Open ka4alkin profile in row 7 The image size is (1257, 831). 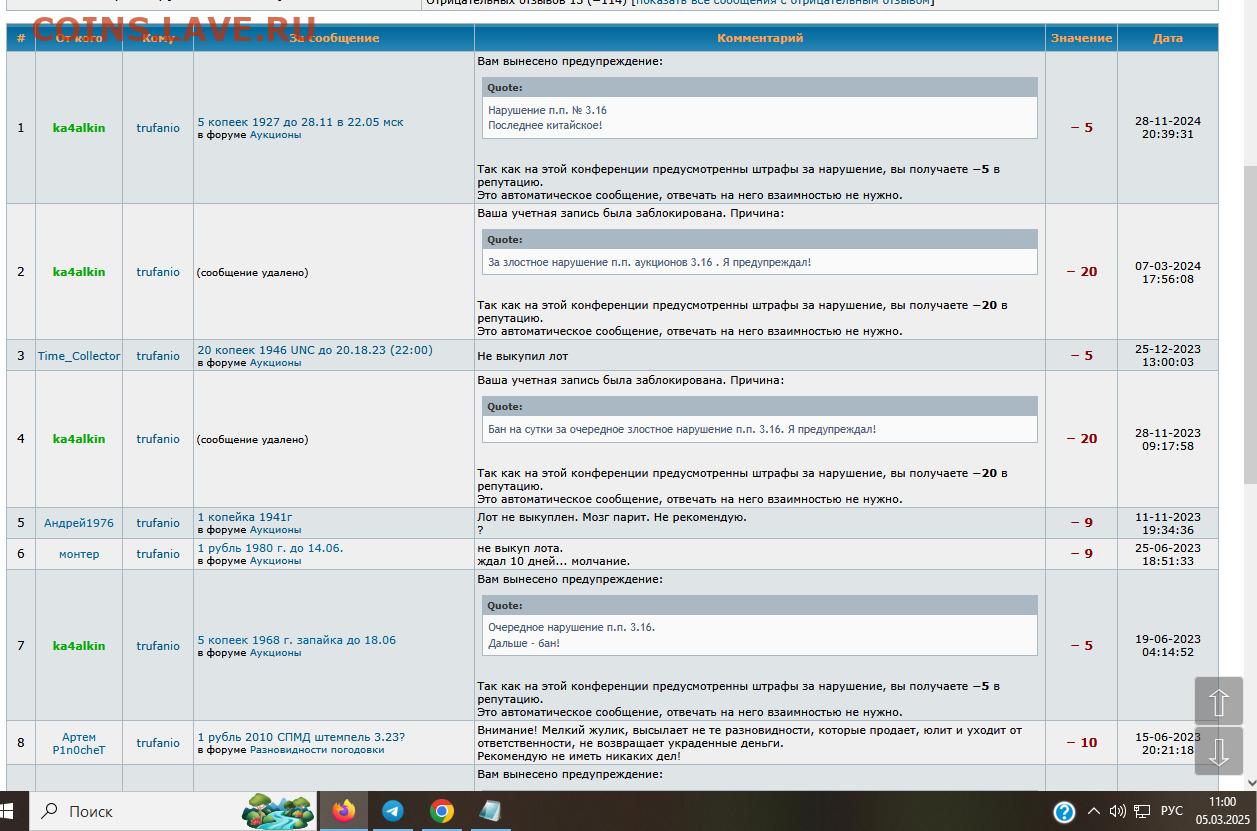click(79, 646)
